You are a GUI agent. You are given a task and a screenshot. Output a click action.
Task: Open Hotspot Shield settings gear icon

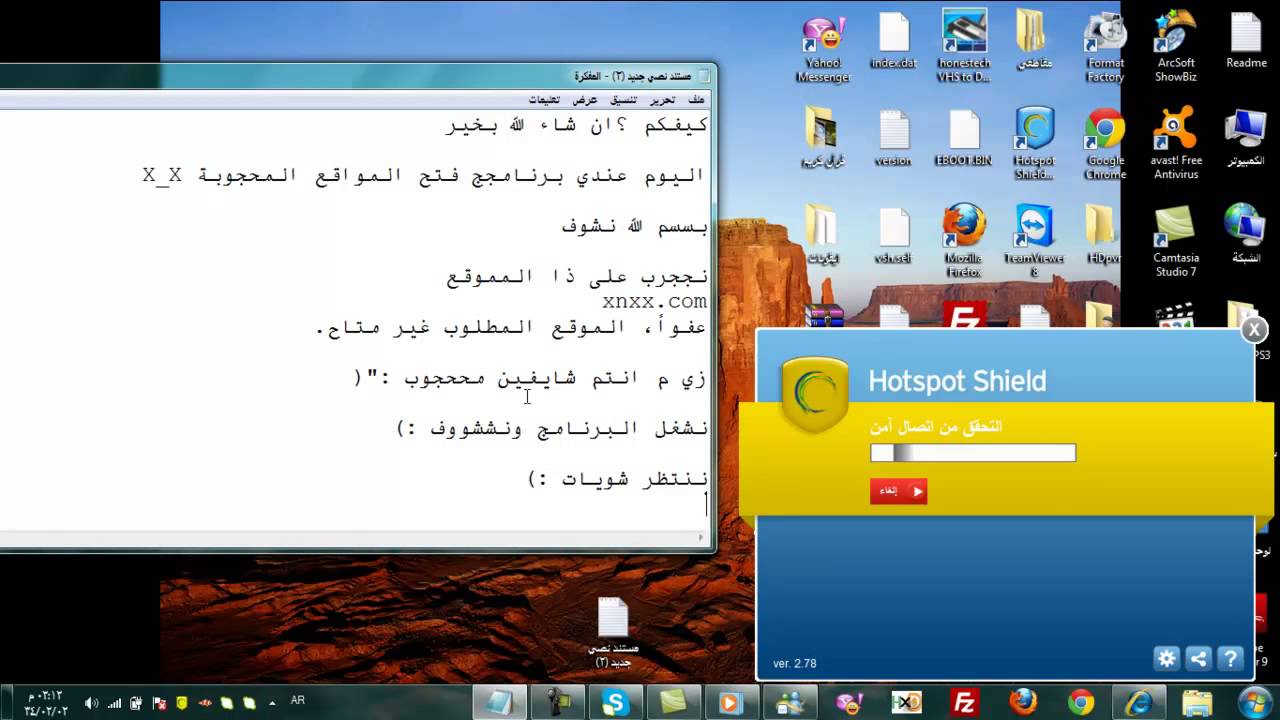pyautogui.click(x=1166, y=658)
